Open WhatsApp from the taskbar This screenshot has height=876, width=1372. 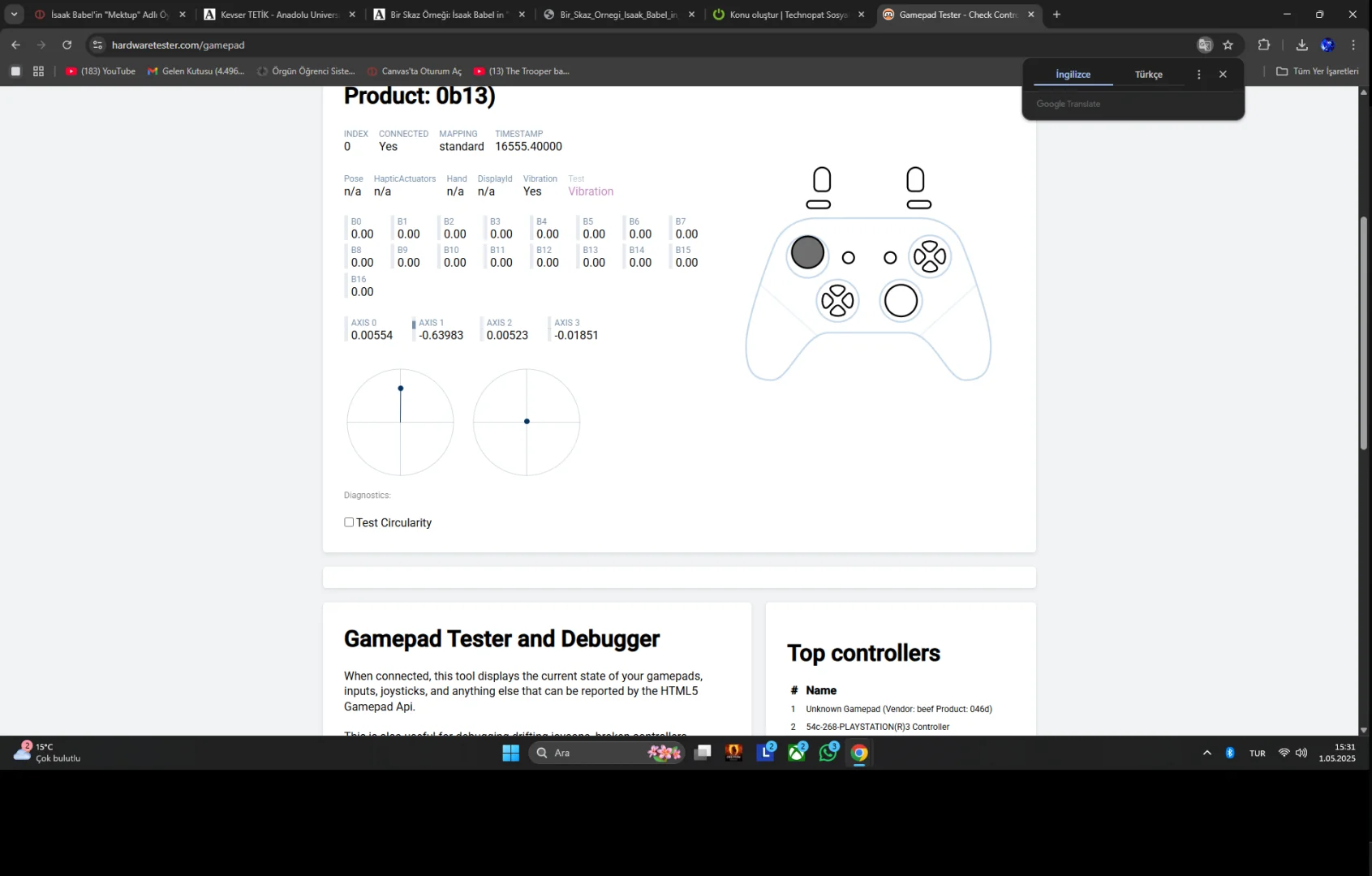click(828, 753)
